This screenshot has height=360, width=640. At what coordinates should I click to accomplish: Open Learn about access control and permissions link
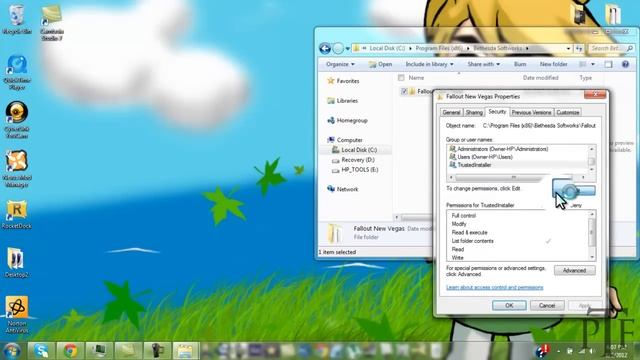494,287
